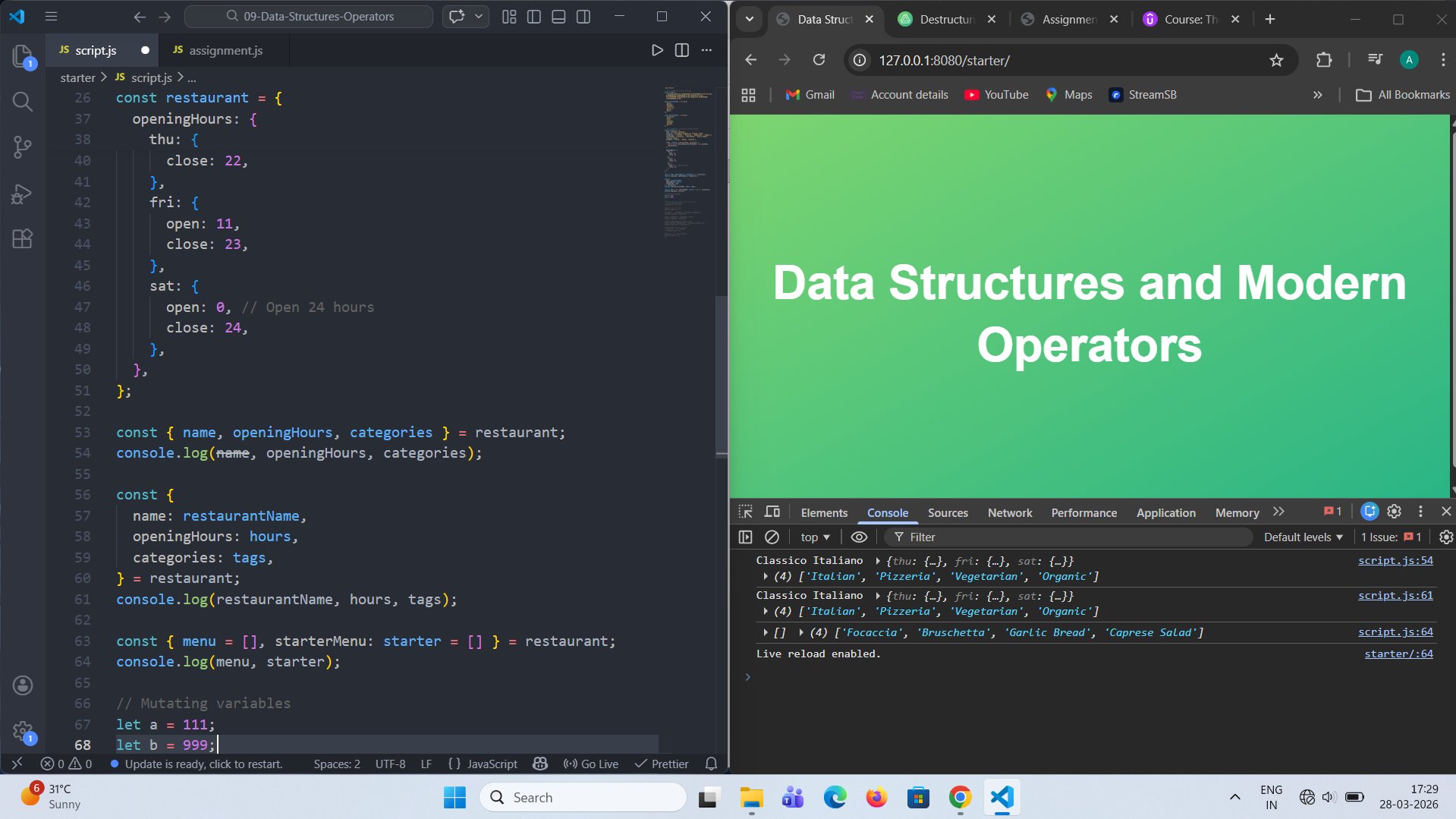Split the editor to the right
1456x819 pixels.
coord(682,50)
